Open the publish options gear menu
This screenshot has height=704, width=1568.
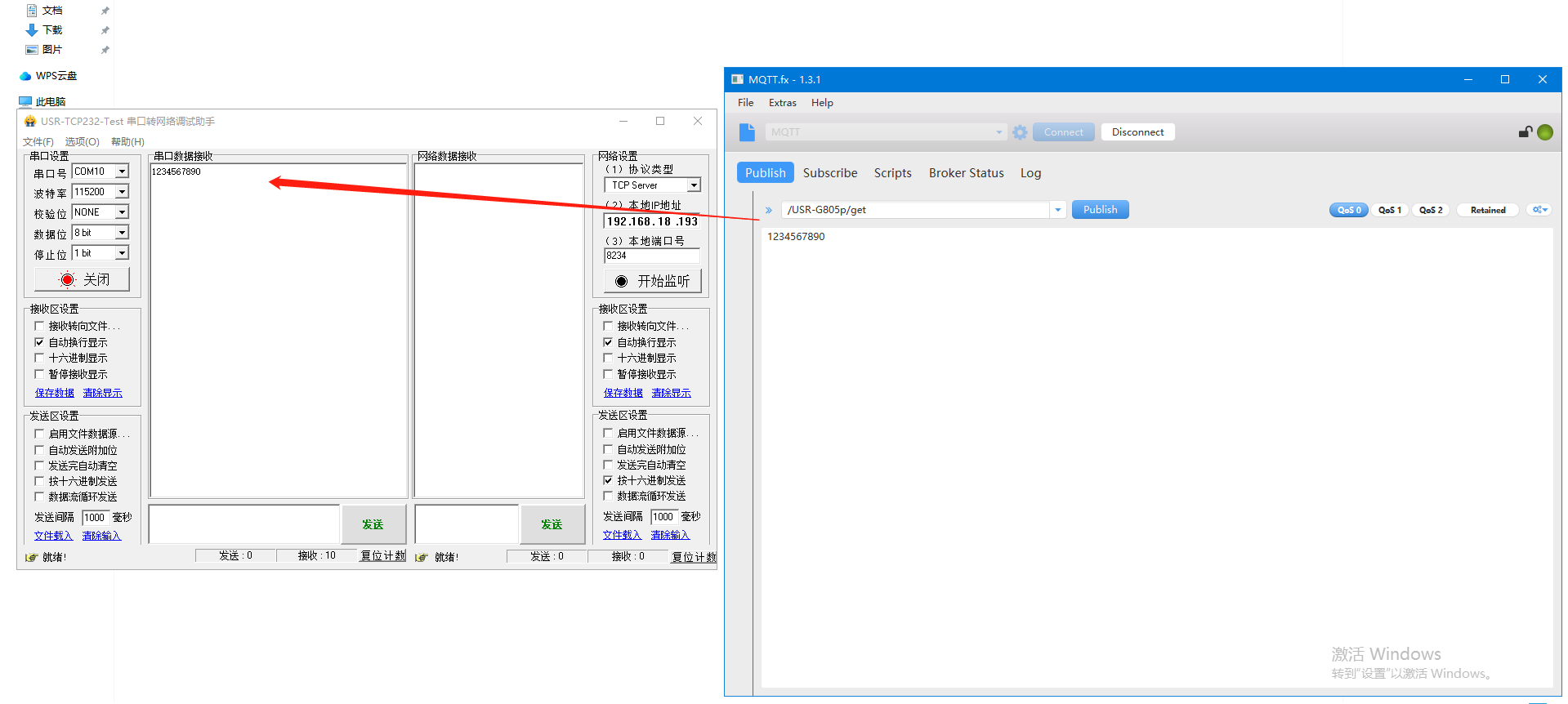click(1539, 210)
